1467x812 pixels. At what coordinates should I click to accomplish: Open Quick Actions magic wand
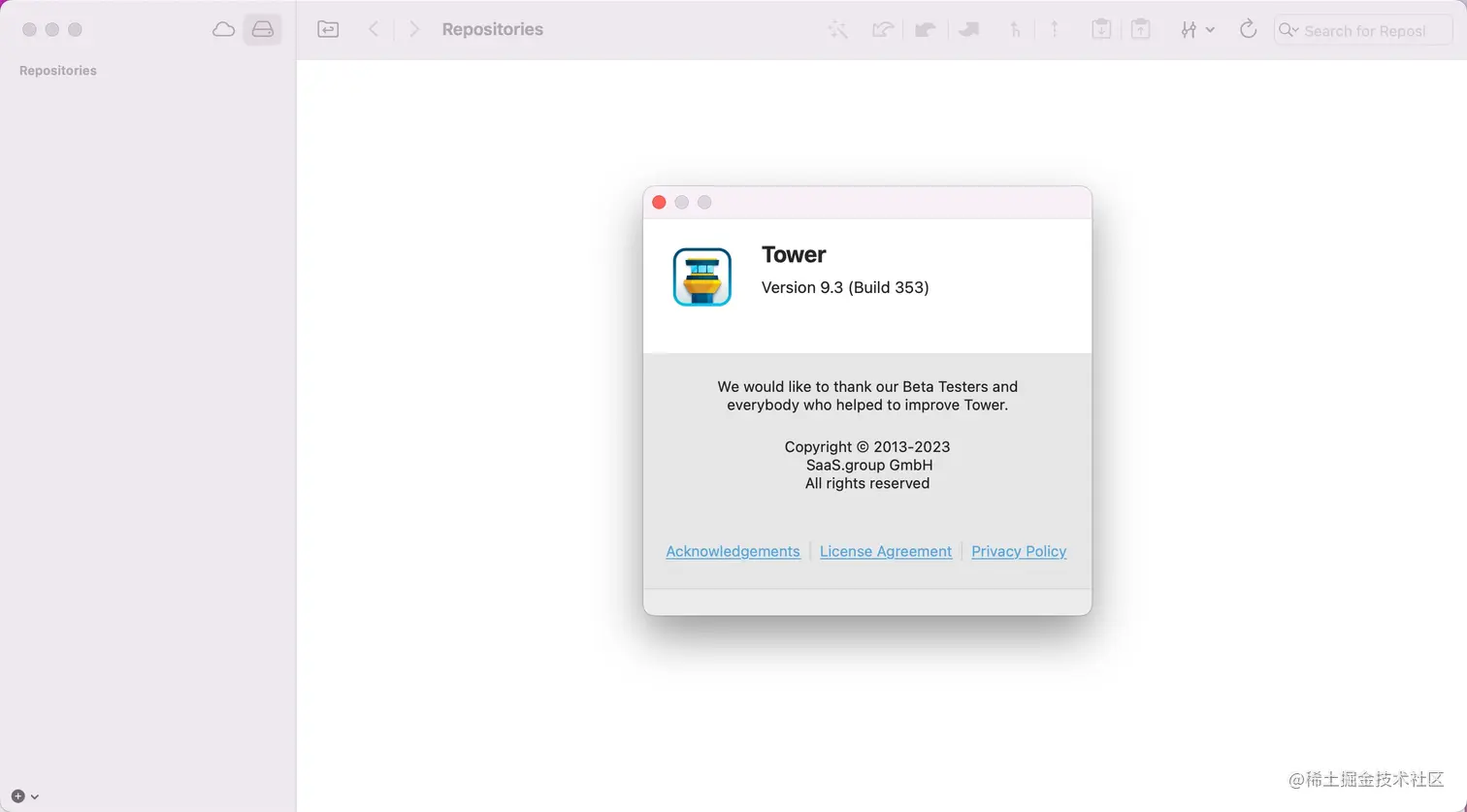[x=837, y=30]
